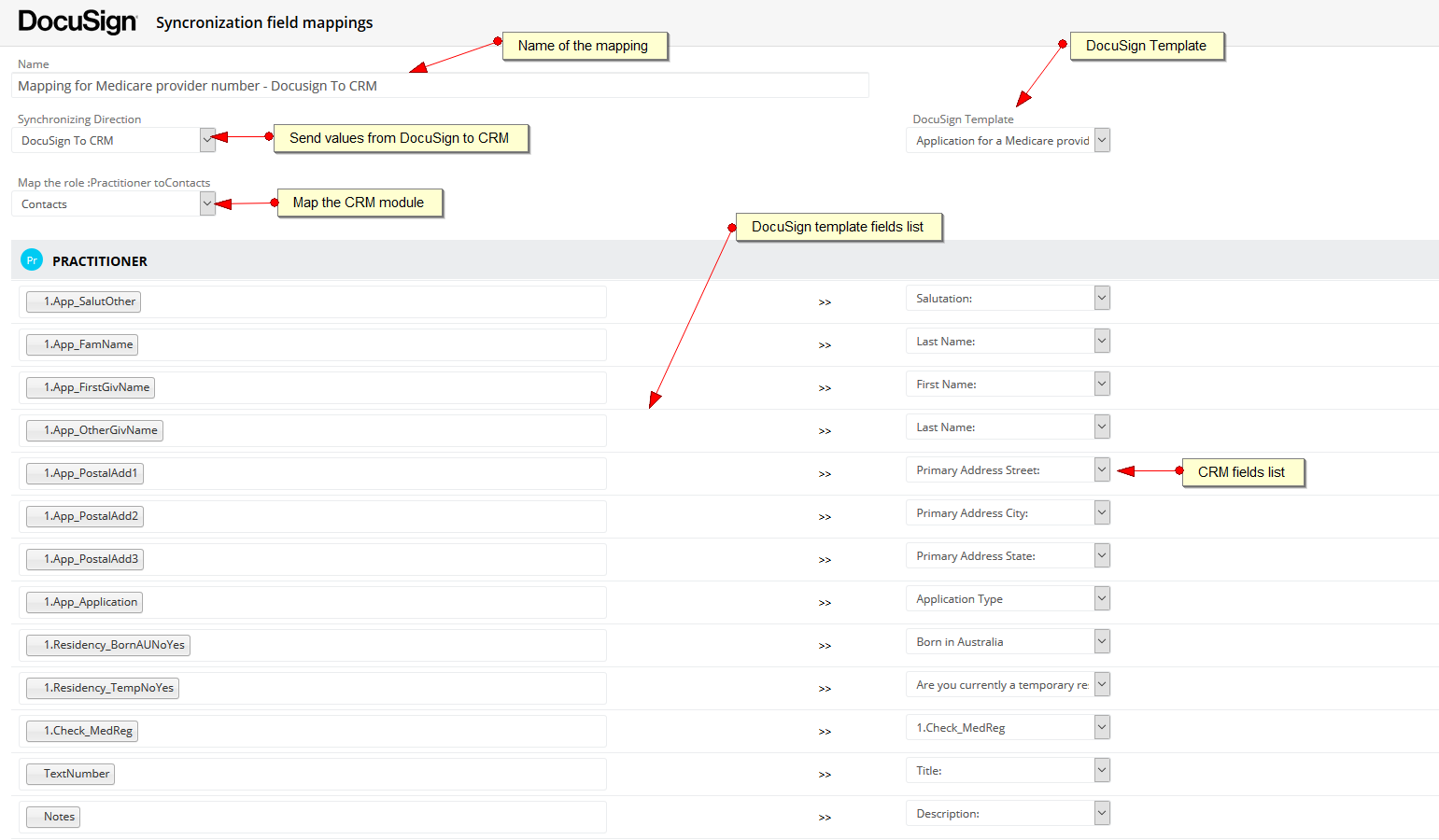
Task: Select the 1.App_Application field tag
Action: click(84, 602)
